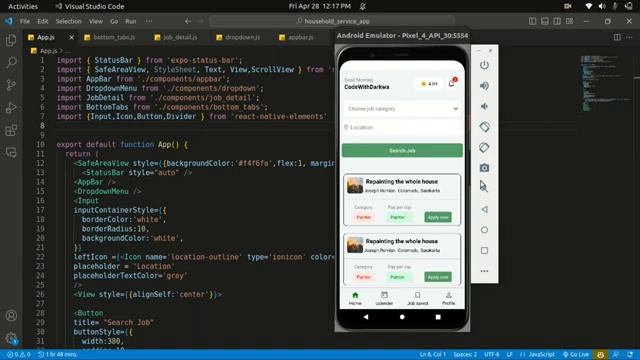The image size is (640, 360).
Task: Open the Search view in activity bar
Action: 11,62
